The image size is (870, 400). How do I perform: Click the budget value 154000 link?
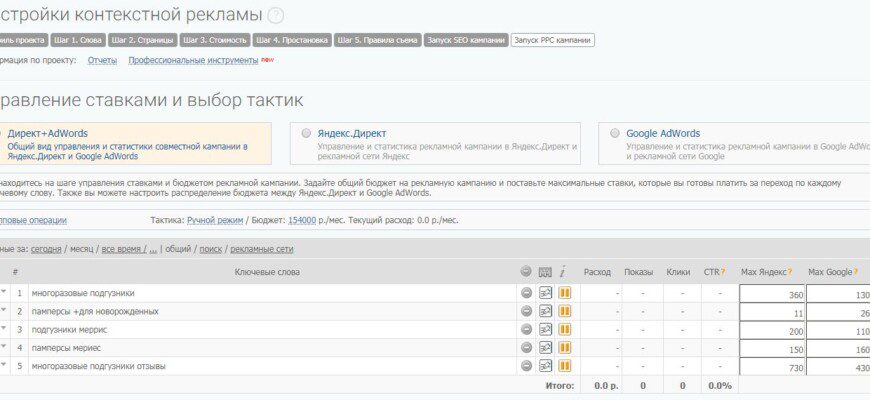pos(302,220)
